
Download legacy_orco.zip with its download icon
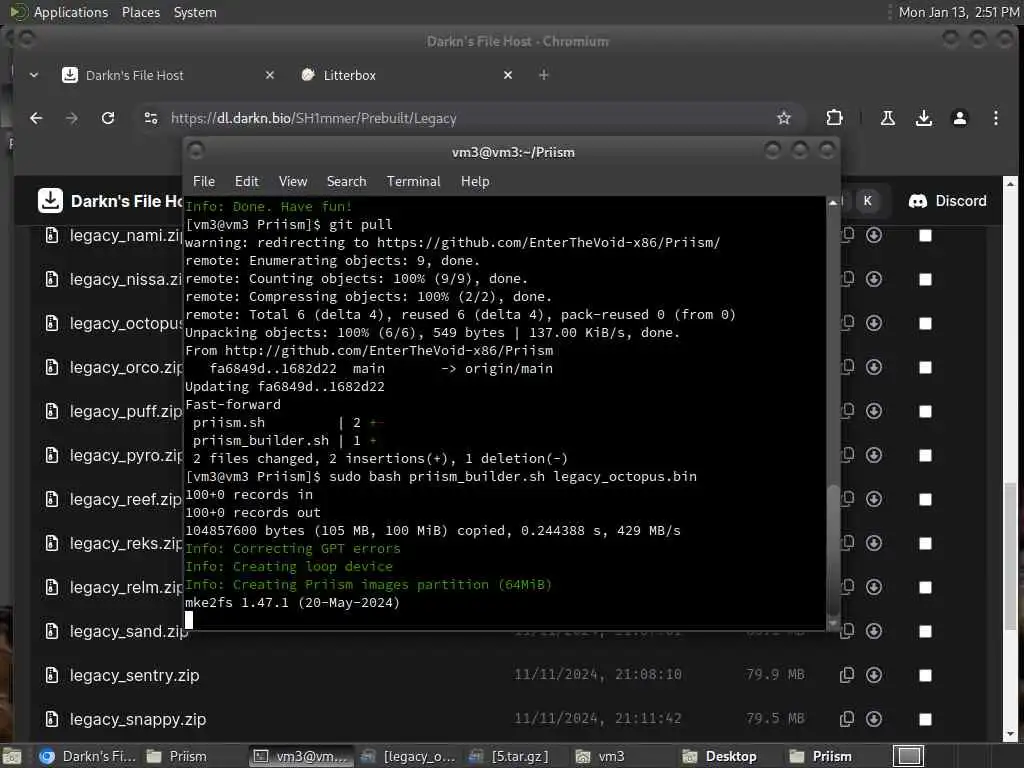[874, 367]
